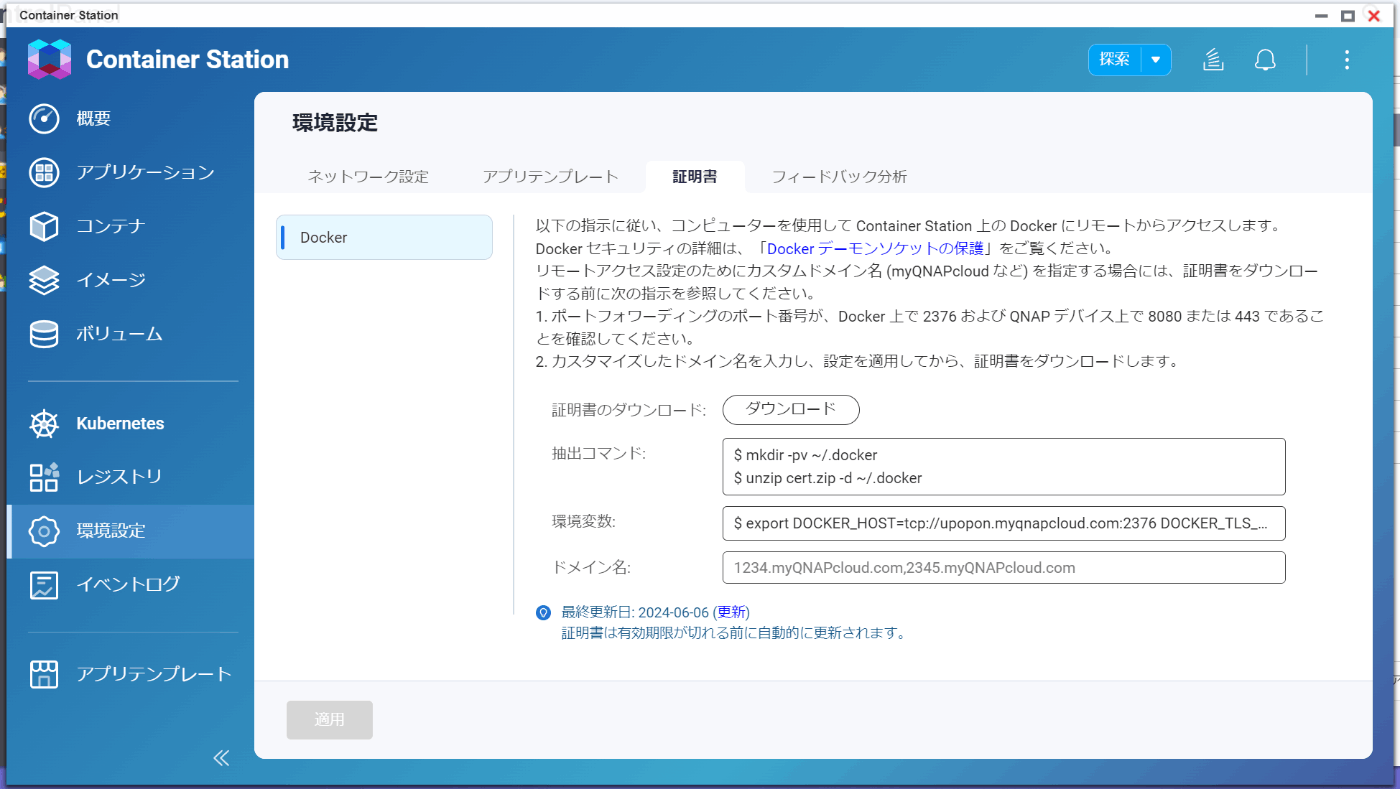1400x789 pixels.
Task: Click the 環境変数 export command field
Action: (x=1003, y=523)
